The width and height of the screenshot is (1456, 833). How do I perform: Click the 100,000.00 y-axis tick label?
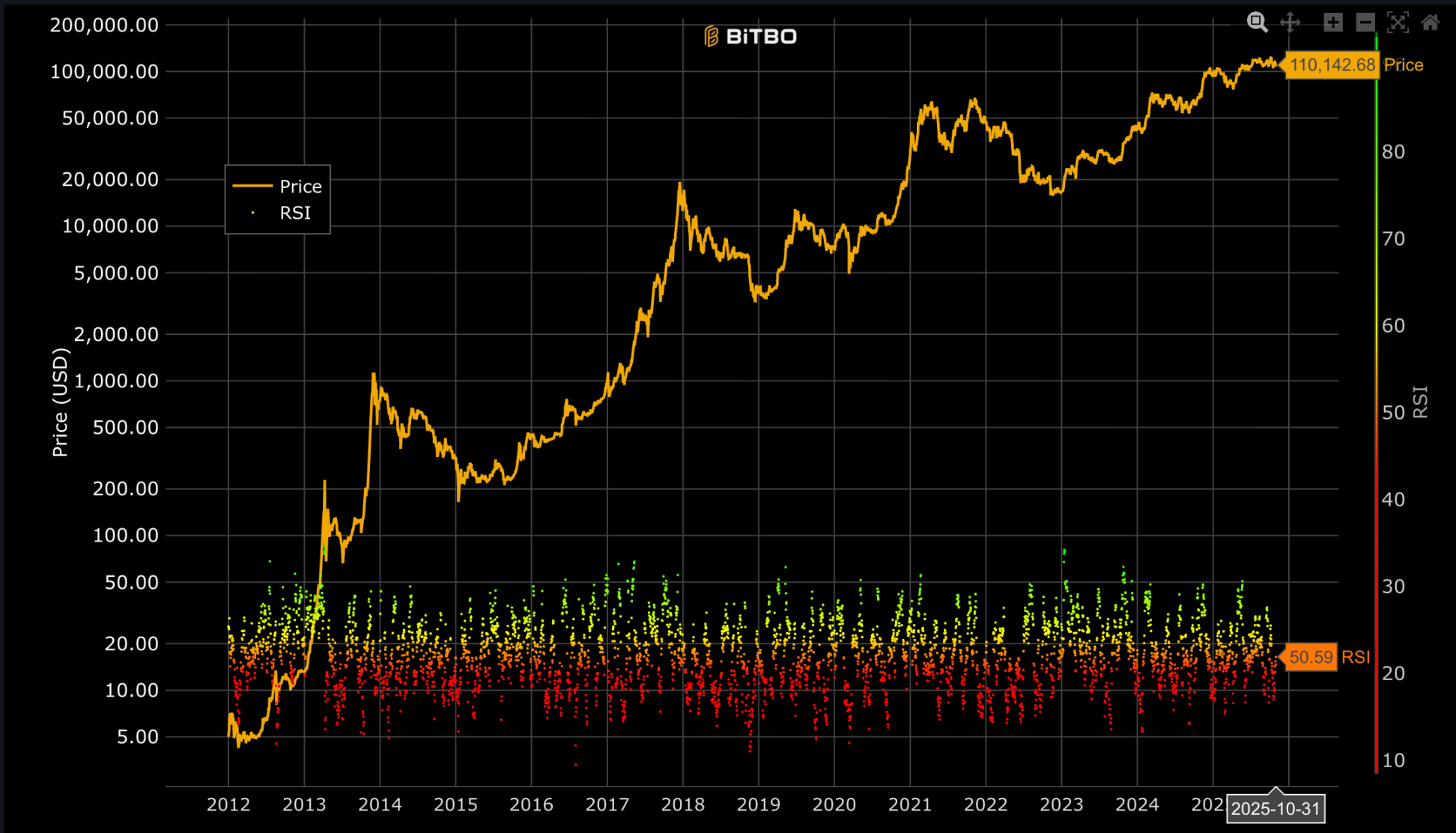[104, 72]
